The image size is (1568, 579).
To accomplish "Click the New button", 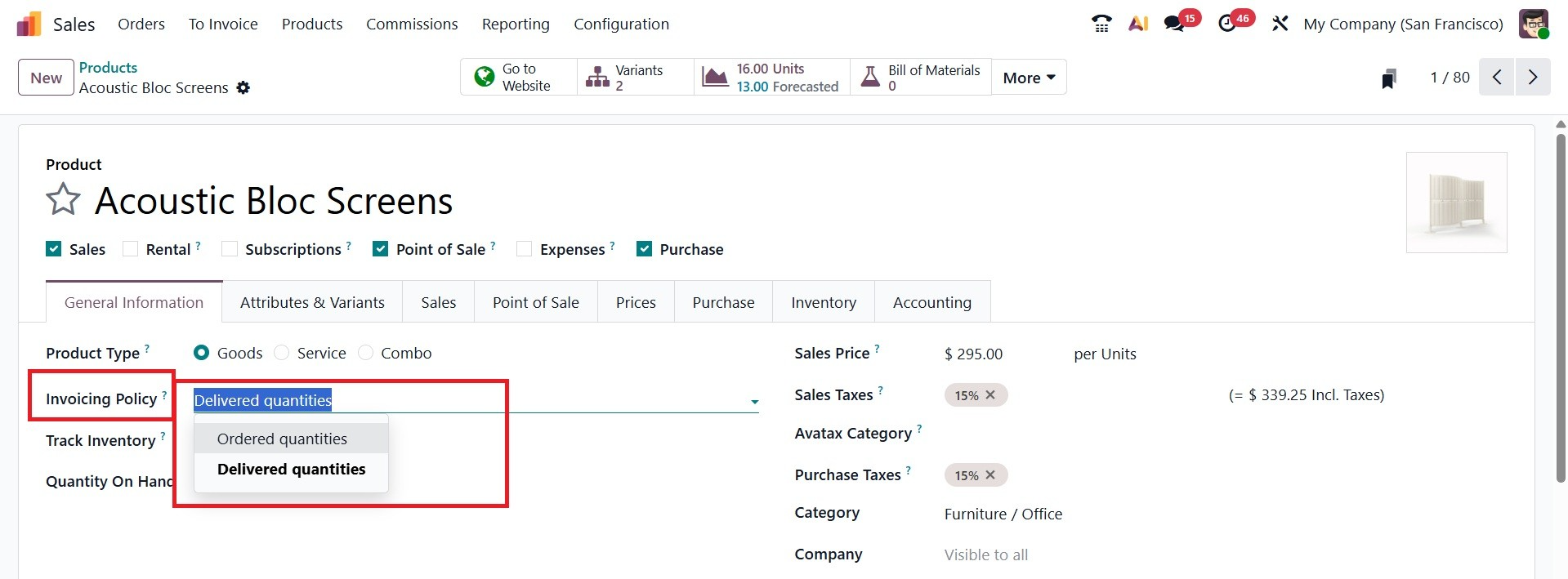I will [46, 78].
